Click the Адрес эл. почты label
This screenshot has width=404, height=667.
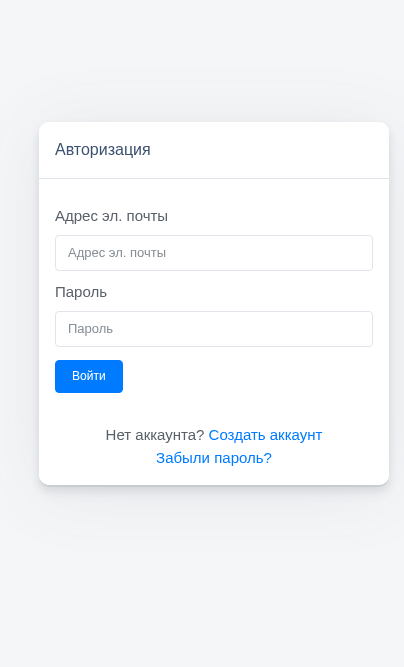click(x=111, y=216)
